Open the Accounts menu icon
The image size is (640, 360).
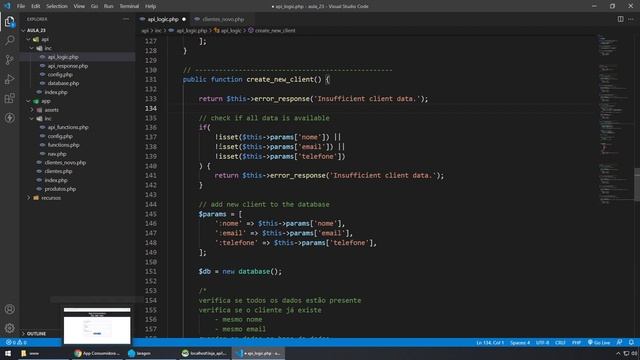(9, 309)
